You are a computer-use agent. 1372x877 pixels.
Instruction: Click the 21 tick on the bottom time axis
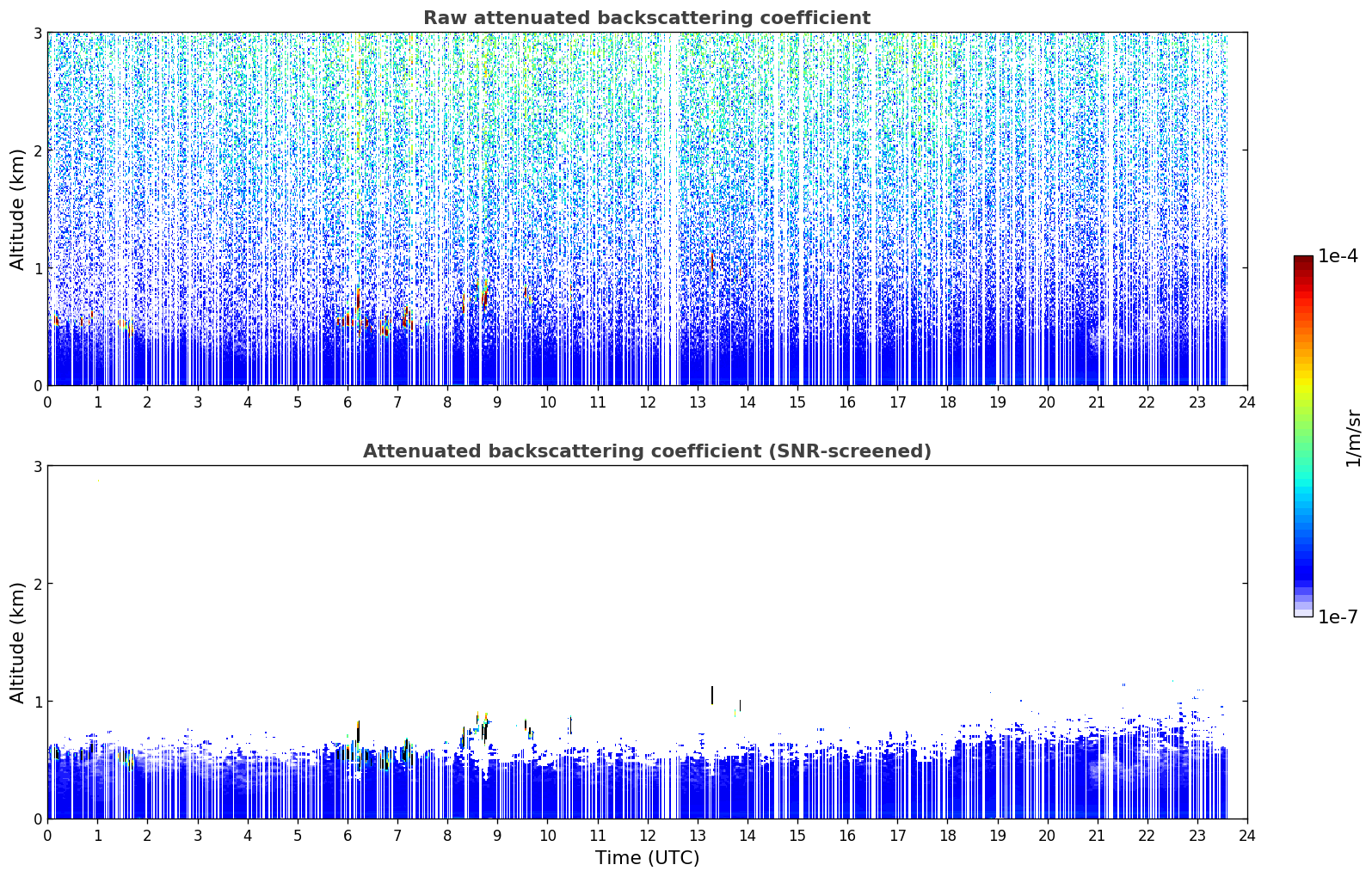pyautogui.click(x=1097, y=835)
